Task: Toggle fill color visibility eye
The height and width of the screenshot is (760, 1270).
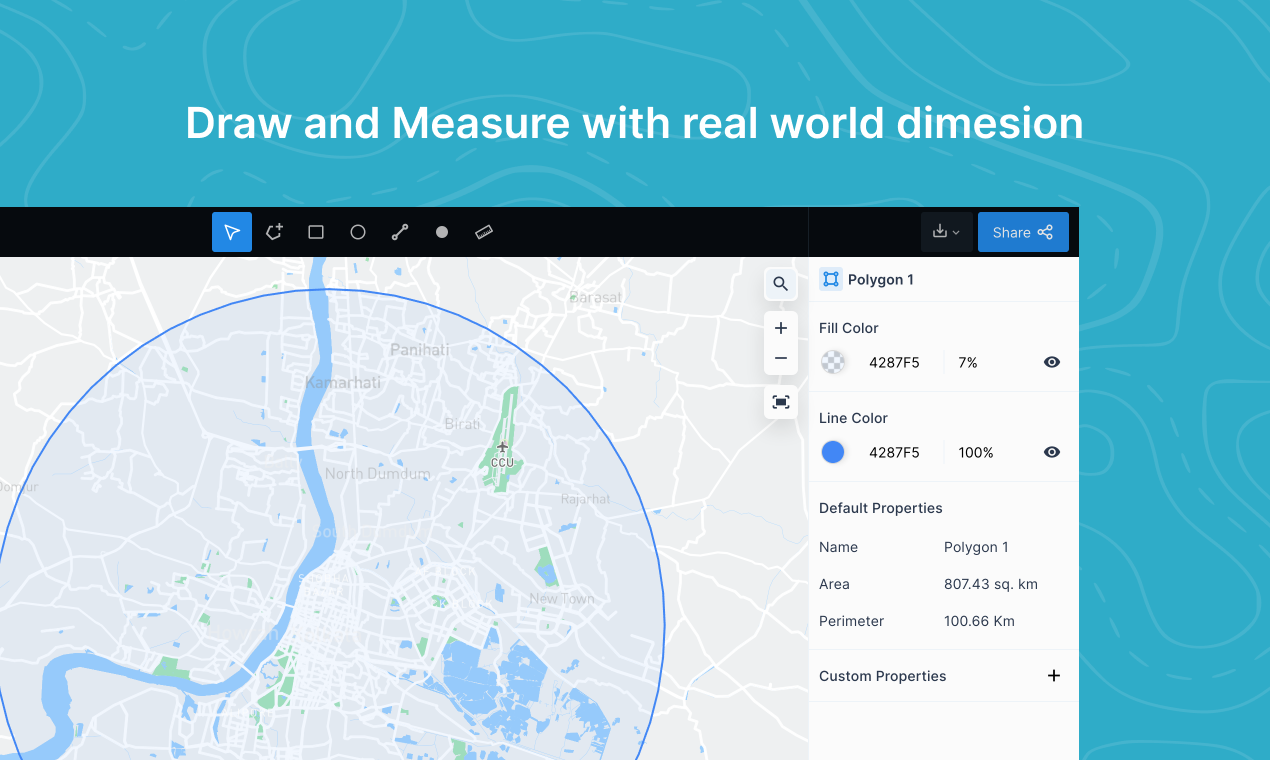Action: (x=1052, y=362)
